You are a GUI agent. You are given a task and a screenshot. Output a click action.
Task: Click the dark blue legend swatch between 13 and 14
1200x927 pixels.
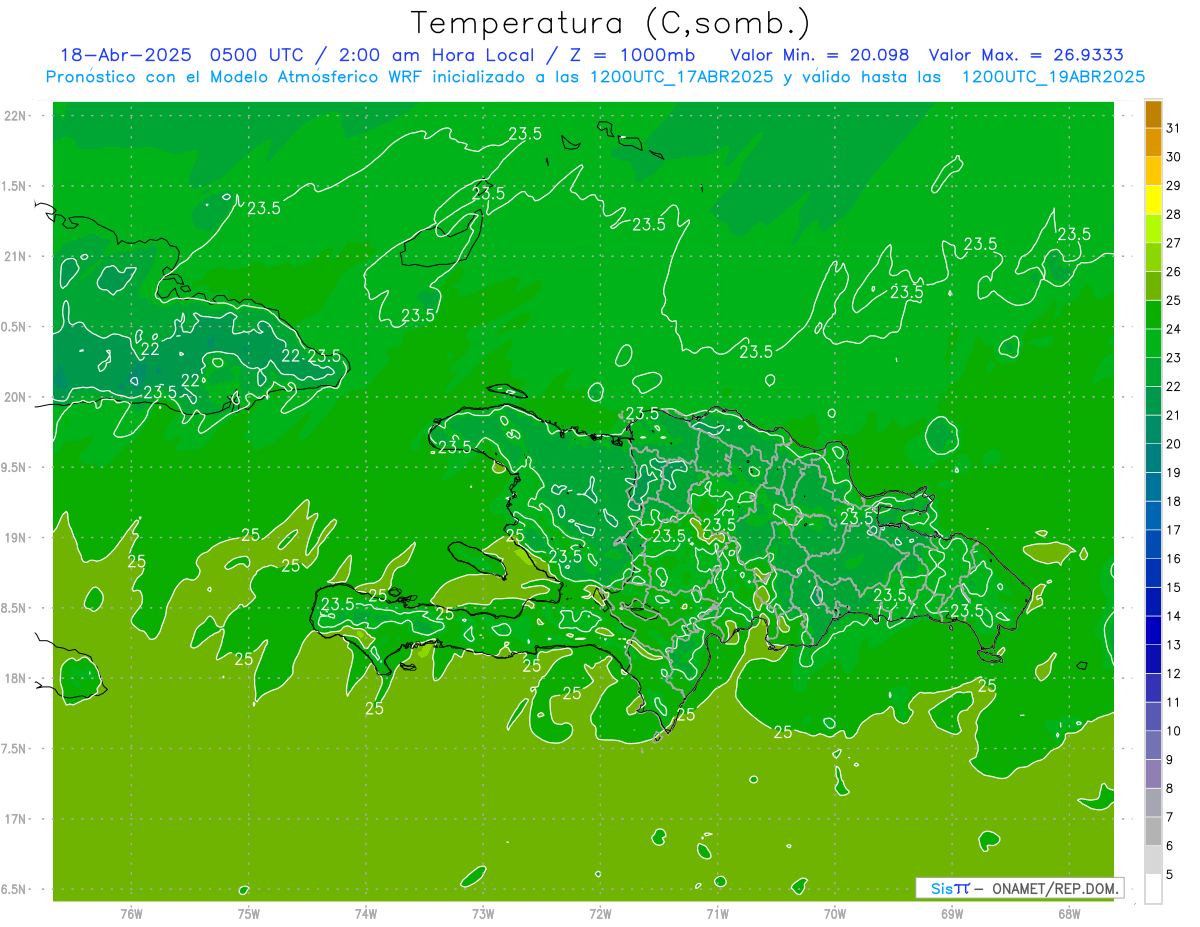tap(1153, 630)
